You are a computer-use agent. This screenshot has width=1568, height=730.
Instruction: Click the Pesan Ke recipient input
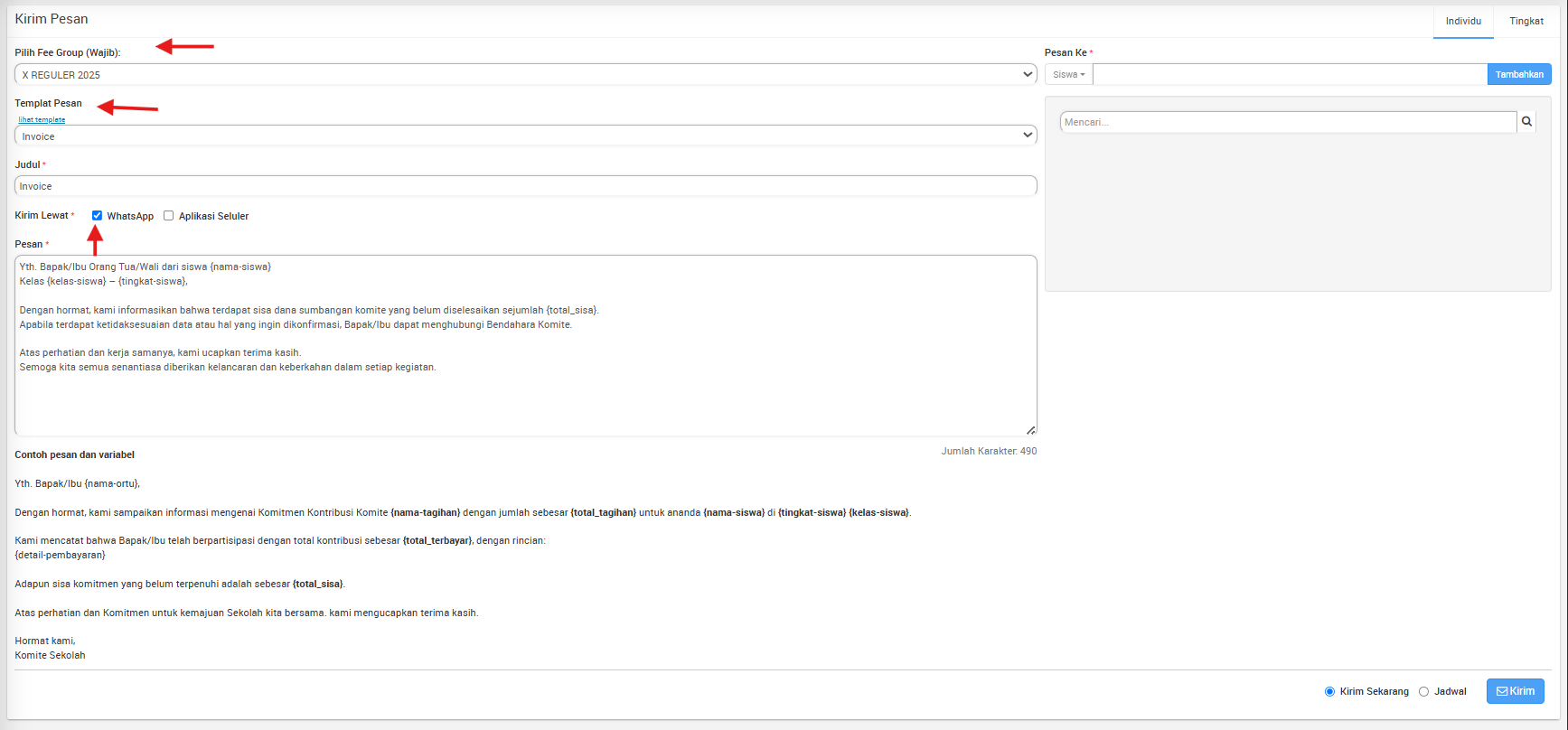pos(1289,74)
